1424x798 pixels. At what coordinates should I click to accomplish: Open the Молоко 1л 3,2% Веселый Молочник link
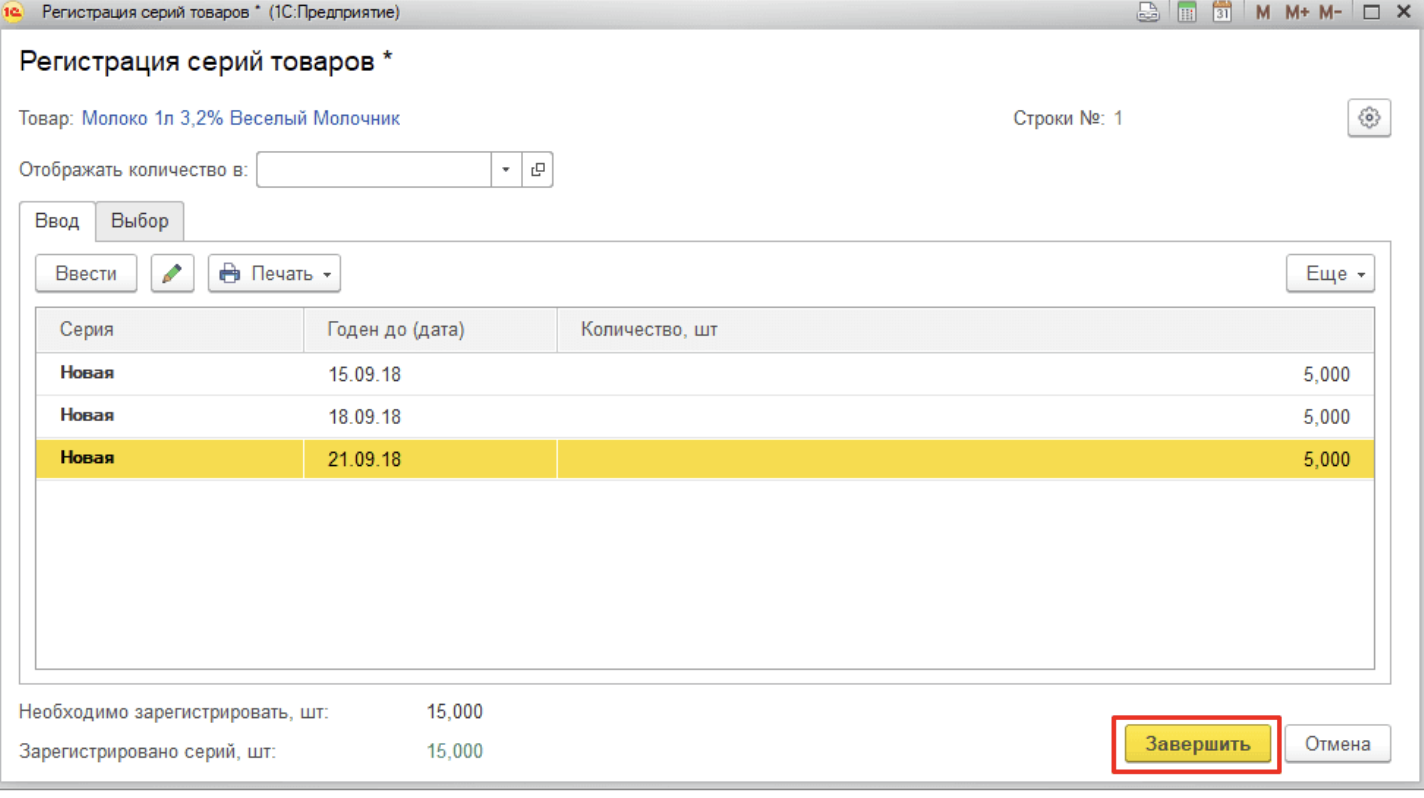click(240, 118)
